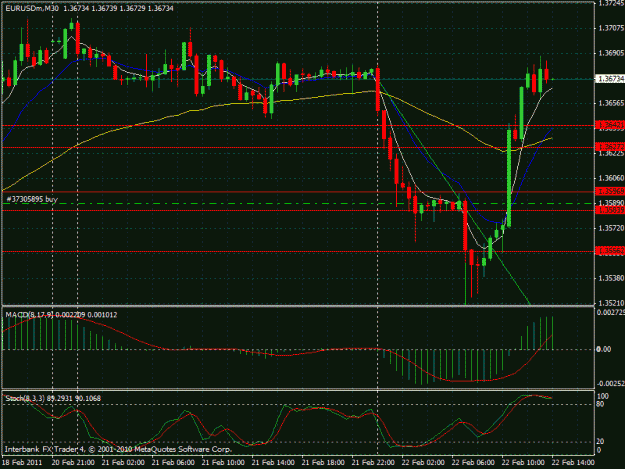This screenshot has width=625, height=469.
Task: Click the 1.35890 price axis label
Action: (x=611, y=202)
